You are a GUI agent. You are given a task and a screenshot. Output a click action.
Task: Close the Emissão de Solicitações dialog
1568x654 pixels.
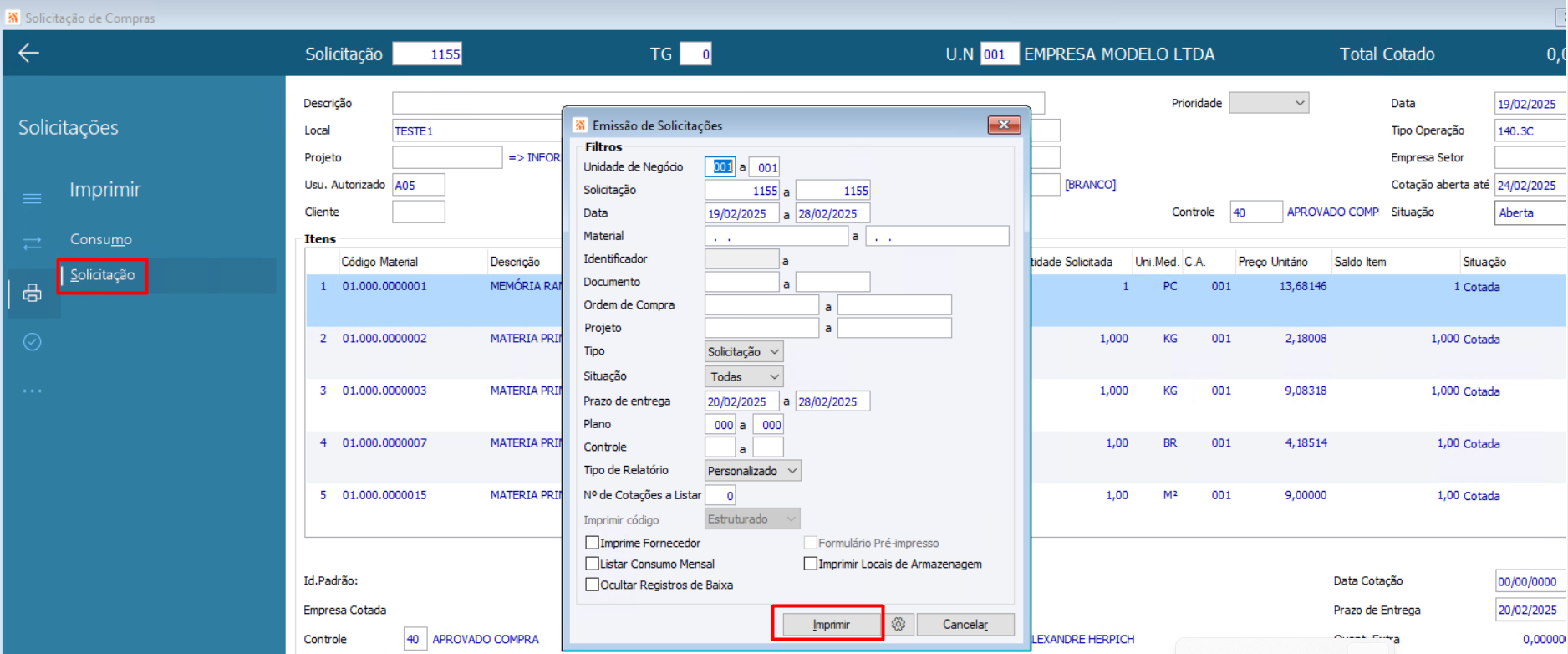click(x=1004, y=125)
